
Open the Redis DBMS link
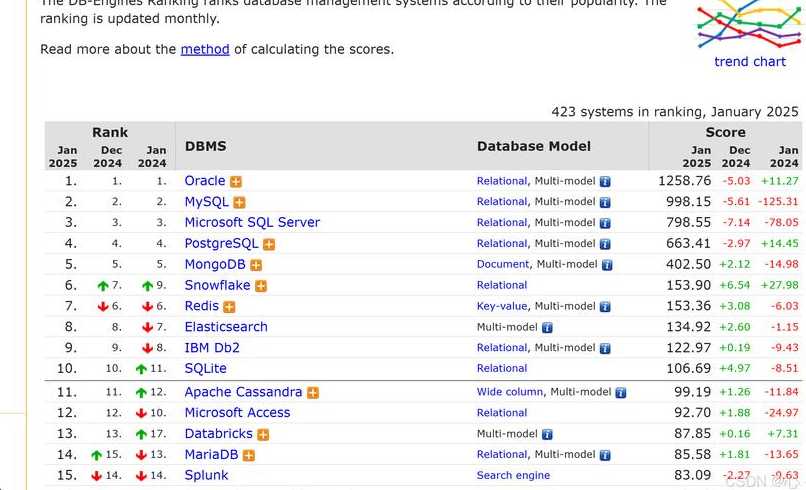(x=202, y=306)
